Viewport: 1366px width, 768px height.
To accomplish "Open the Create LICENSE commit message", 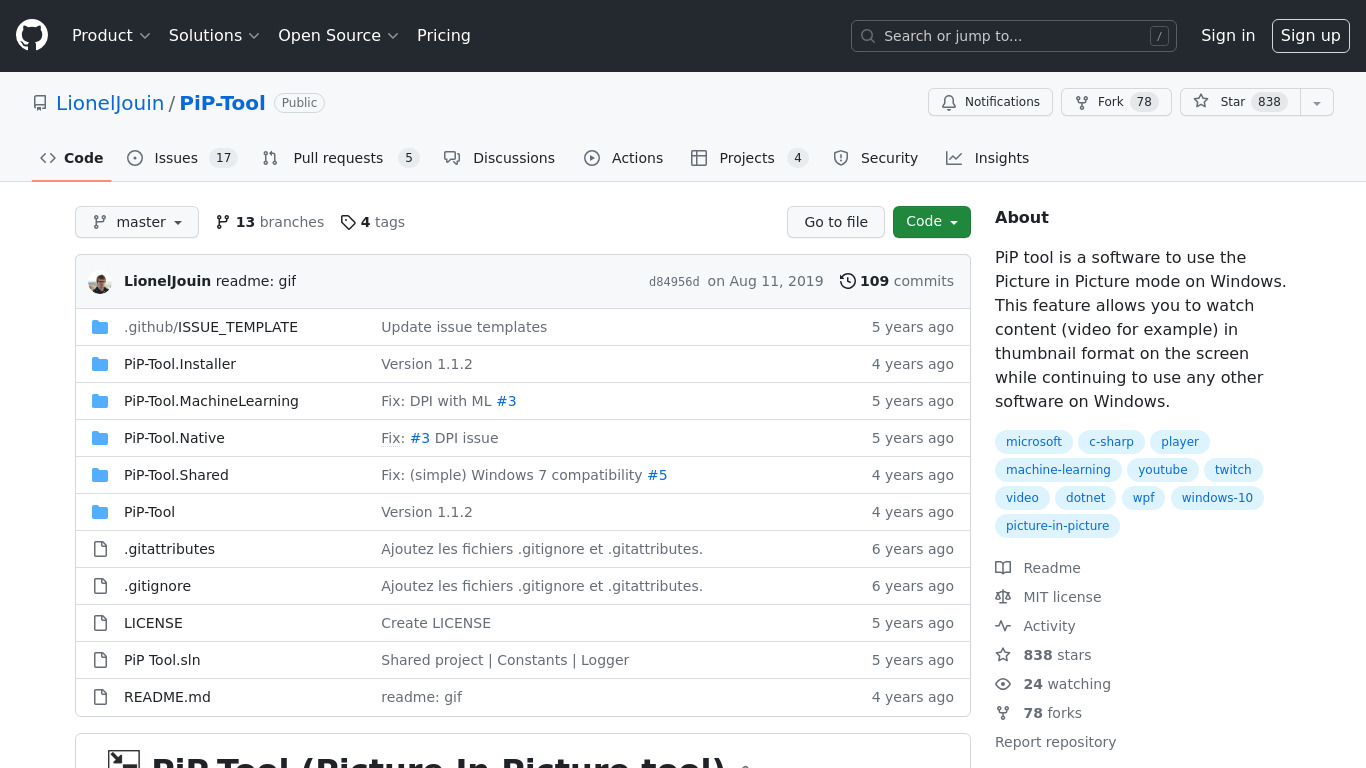I will pyautogui.click(x=436, y=623).
